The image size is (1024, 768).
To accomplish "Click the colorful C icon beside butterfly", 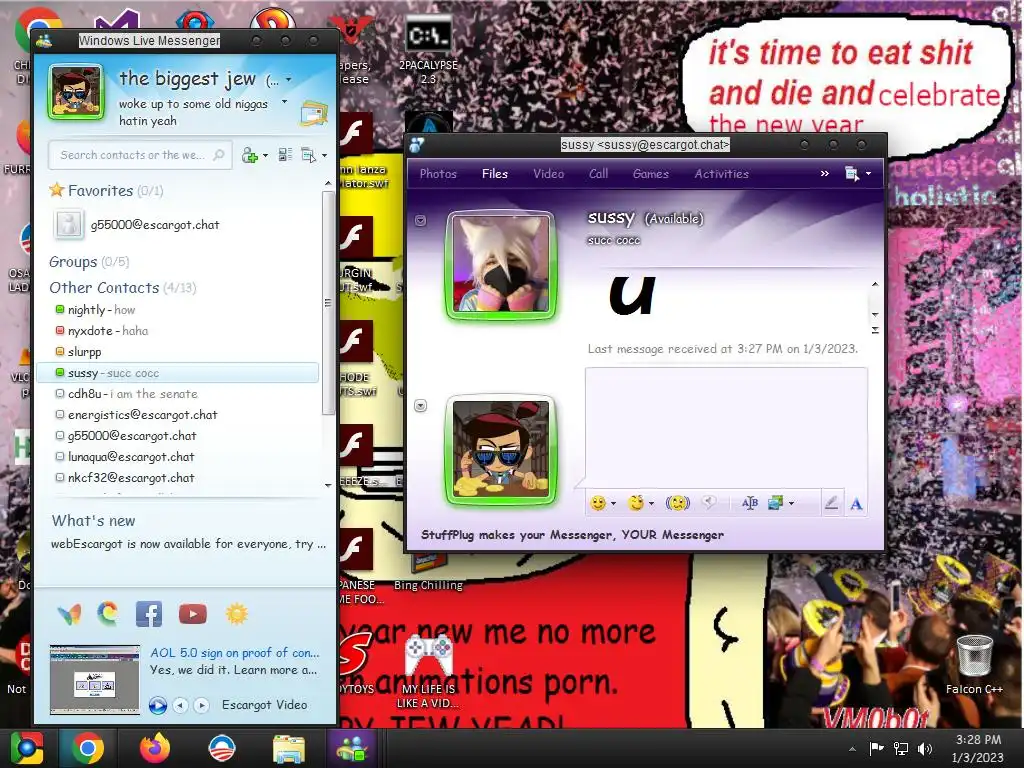I will pyautogui.click(x=108, y=613).
